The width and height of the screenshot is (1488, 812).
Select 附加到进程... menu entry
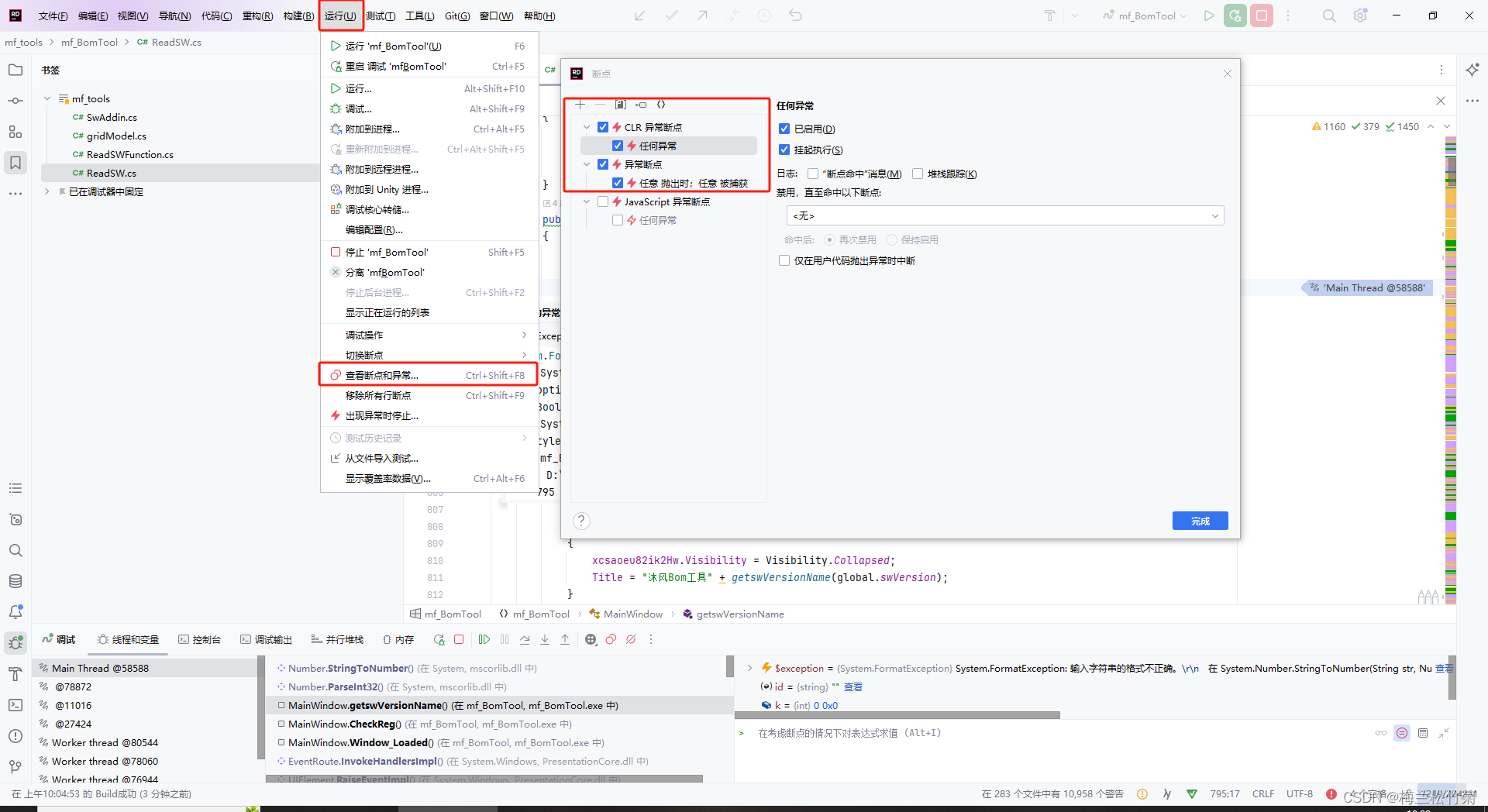[x=429, y=129]
